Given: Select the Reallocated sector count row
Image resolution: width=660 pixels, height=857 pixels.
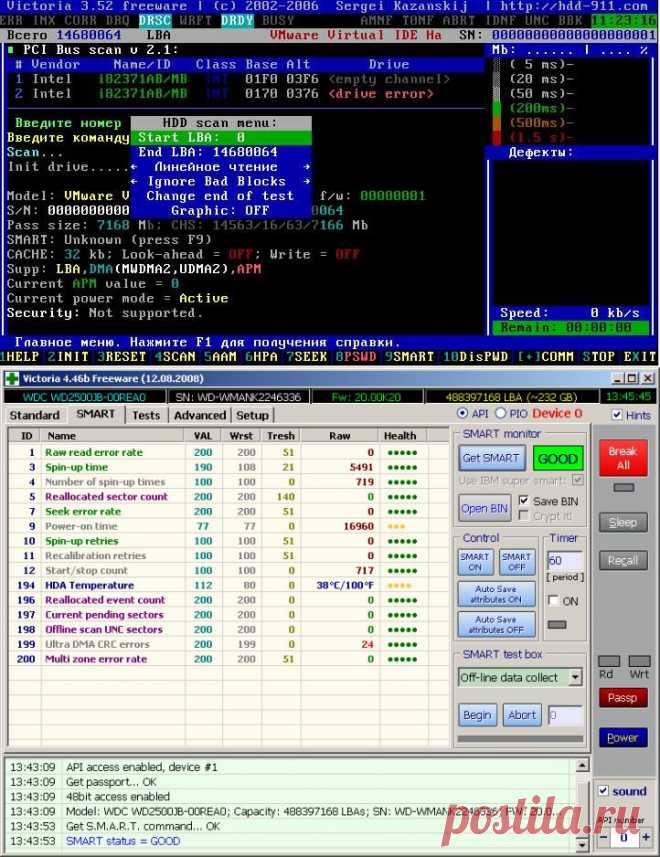Looking at the screenshot, I should 228,497.
